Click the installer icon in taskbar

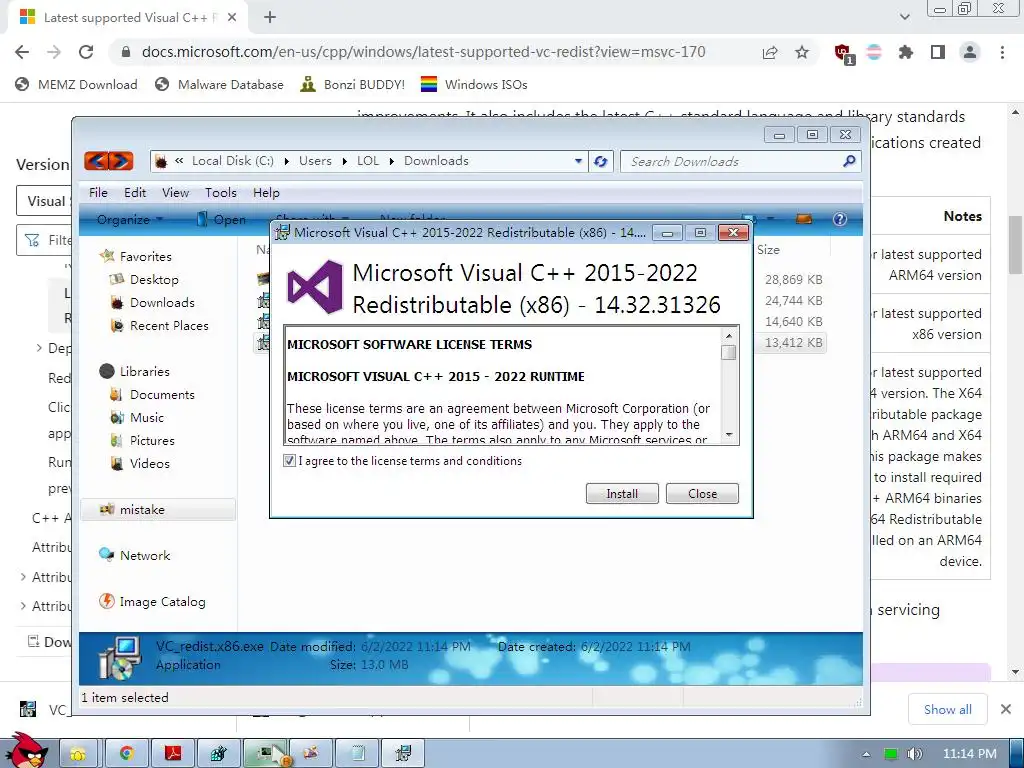pyautogui.click(x=404, y=754)
